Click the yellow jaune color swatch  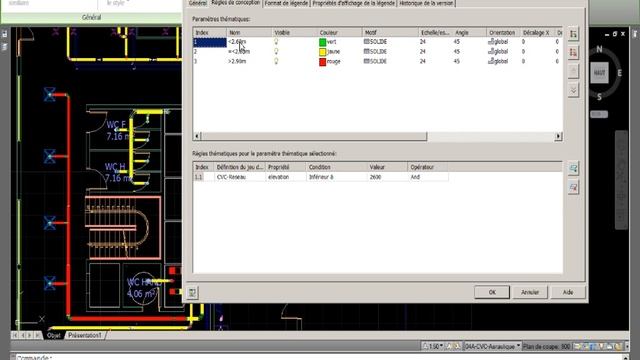pyautogui.click(x=322, y=52)
